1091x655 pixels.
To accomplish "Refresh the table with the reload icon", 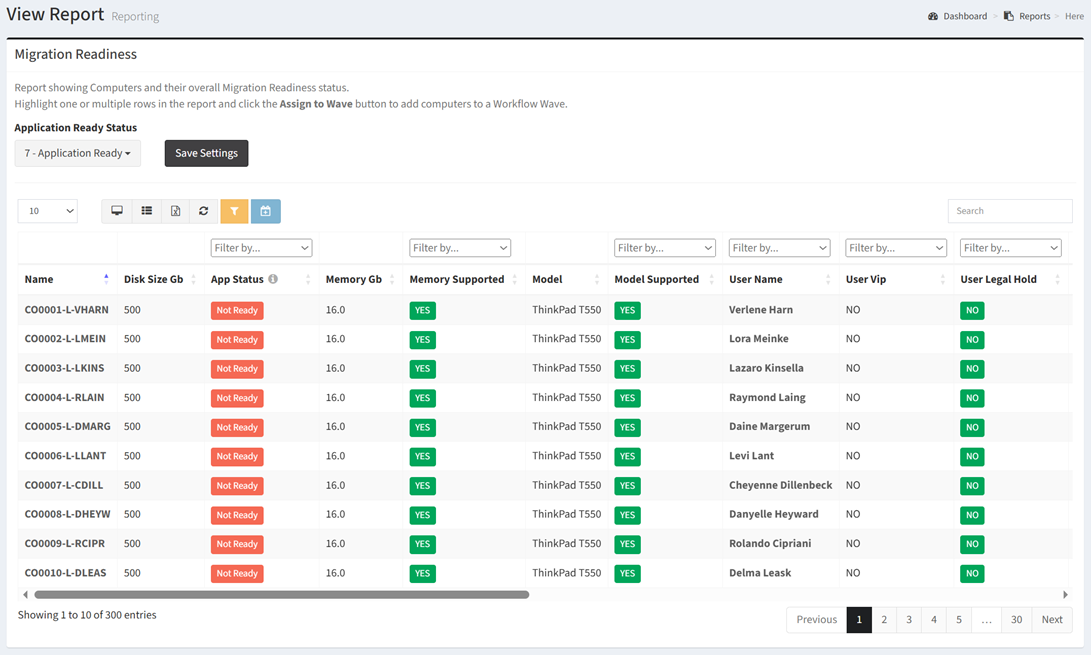I will pyautogui.click(x=204, y=211).
